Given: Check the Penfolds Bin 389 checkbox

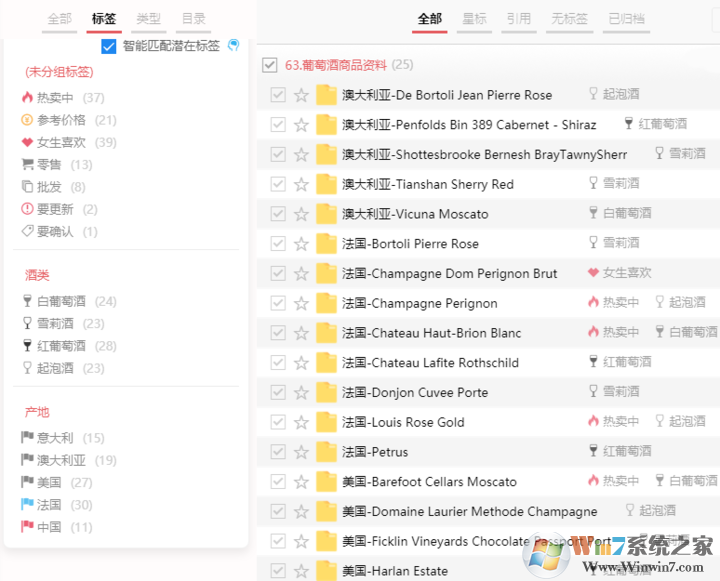Looking at the screenshot, I should [x=278, y=125].
